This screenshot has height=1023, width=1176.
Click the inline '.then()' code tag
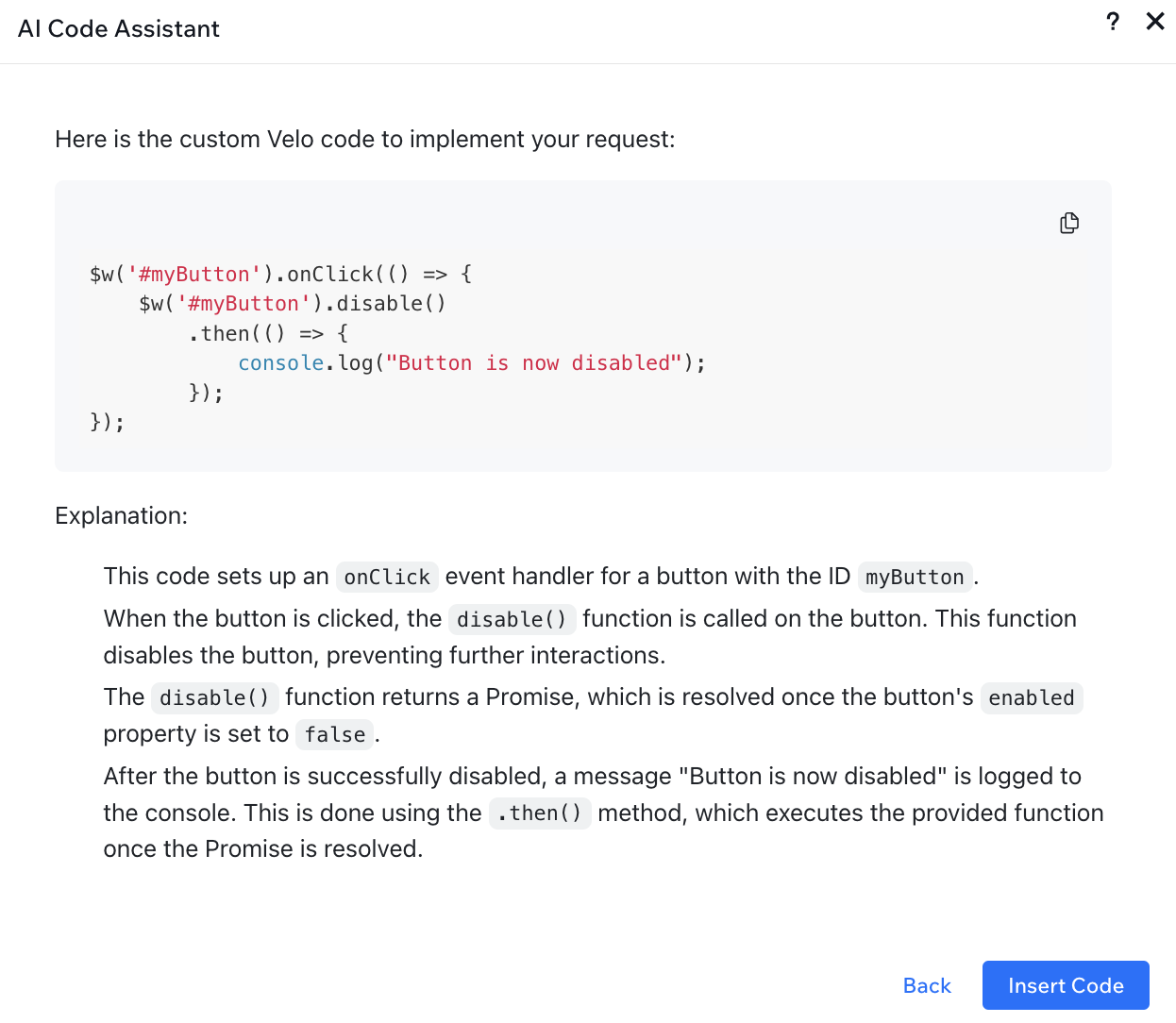click(x=540, y=813)
